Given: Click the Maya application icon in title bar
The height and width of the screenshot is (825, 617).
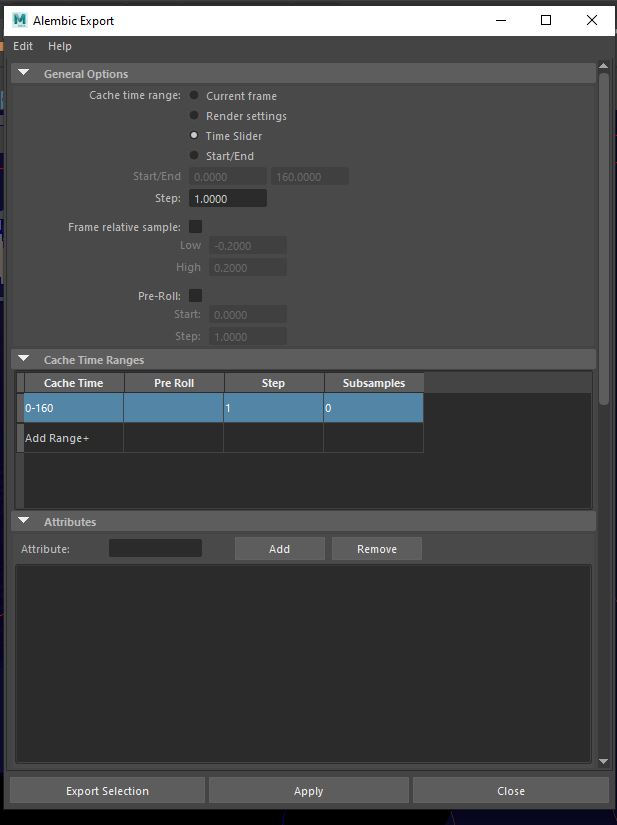Looking at the screenshot, I should pos(19,21).
